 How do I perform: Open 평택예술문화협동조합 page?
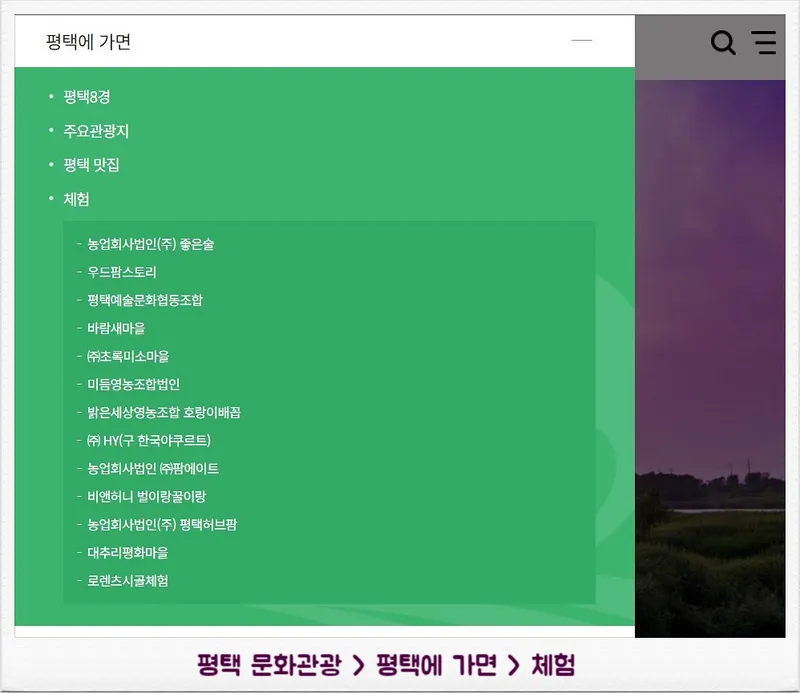point(145,300)
